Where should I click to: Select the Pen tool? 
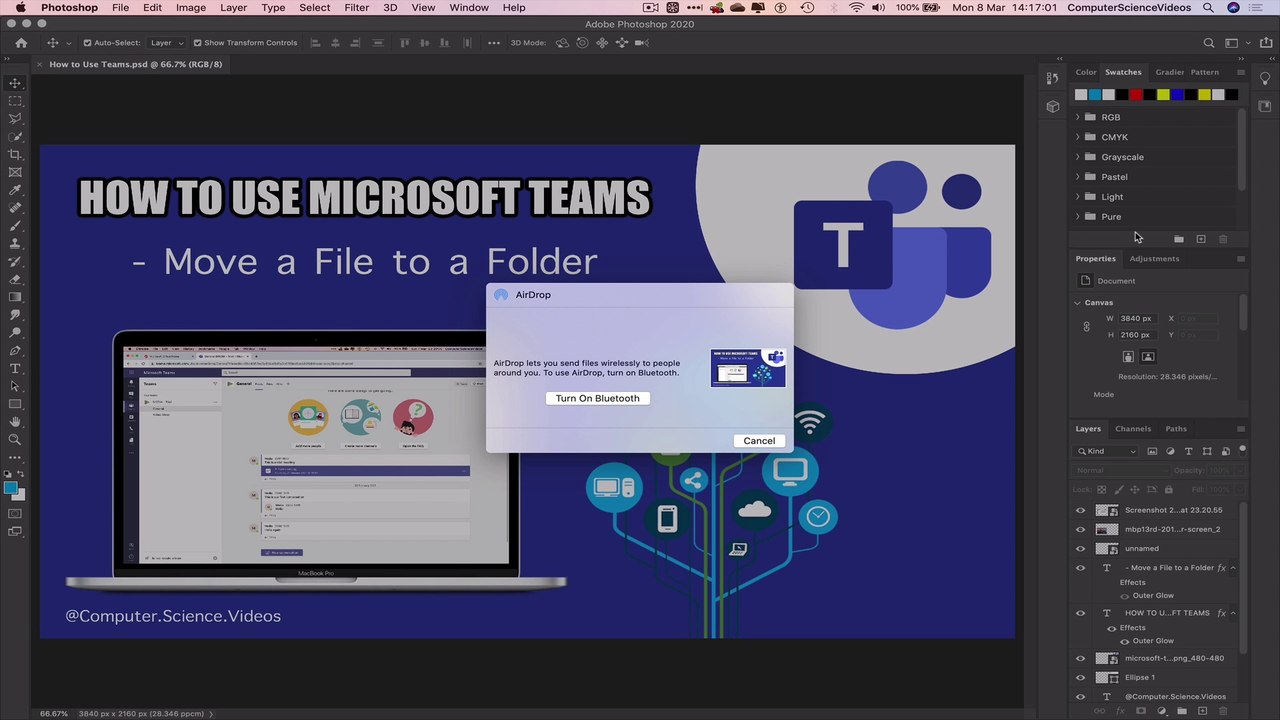coord(15,351)
